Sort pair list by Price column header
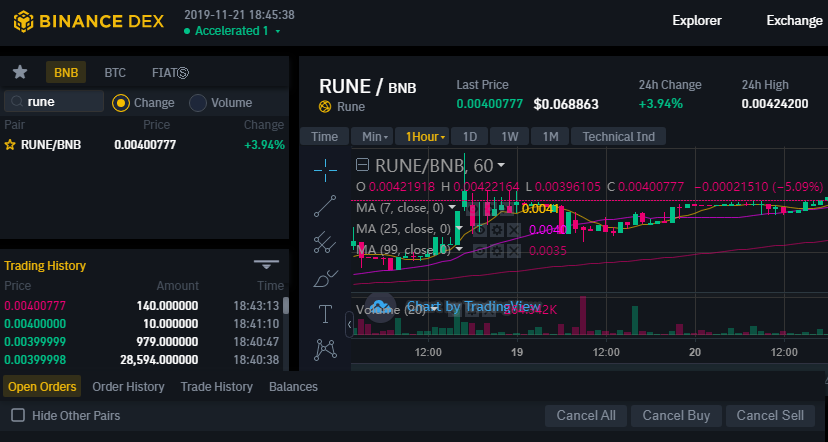The height and width of the screenshot is (442, 828). pyautogui.click(x=156, y=125)
